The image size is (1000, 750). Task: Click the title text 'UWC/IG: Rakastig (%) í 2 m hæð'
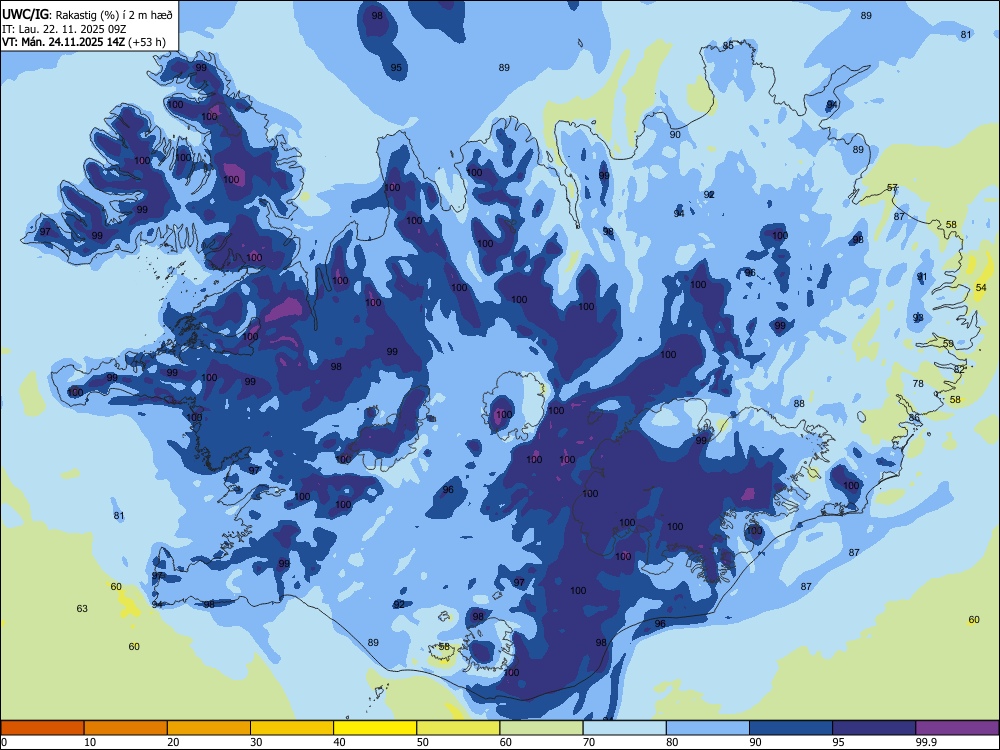click(87, 15)
